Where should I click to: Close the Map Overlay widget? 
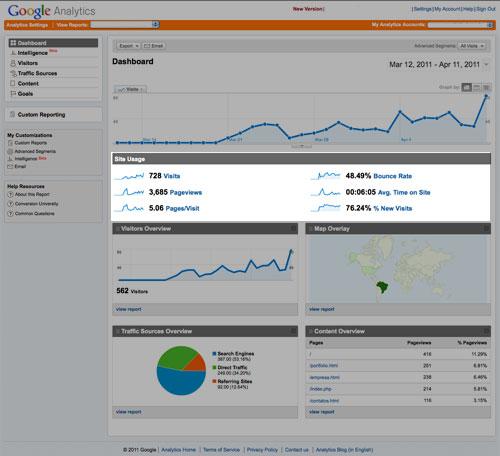tap(486, 228)
